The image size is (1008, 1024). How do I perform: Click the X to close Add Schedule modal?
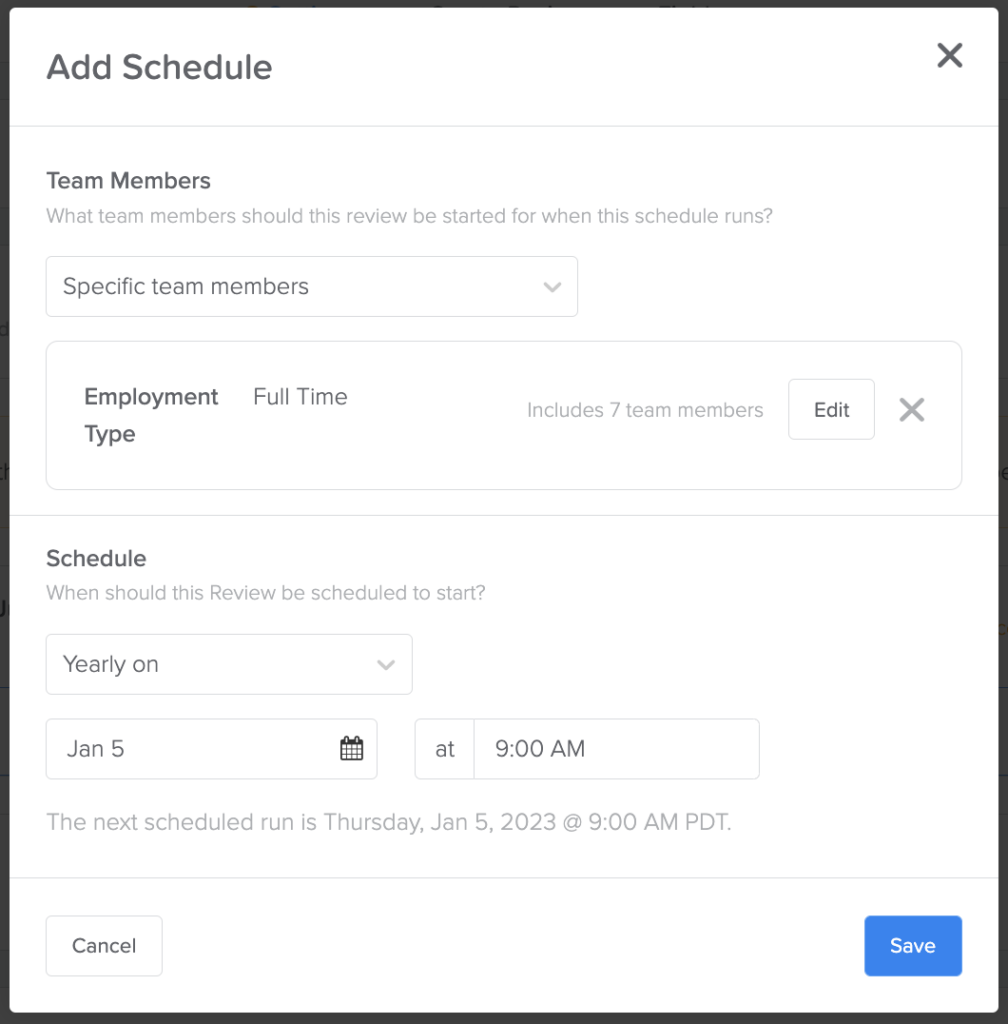click(x=949, y=56)
